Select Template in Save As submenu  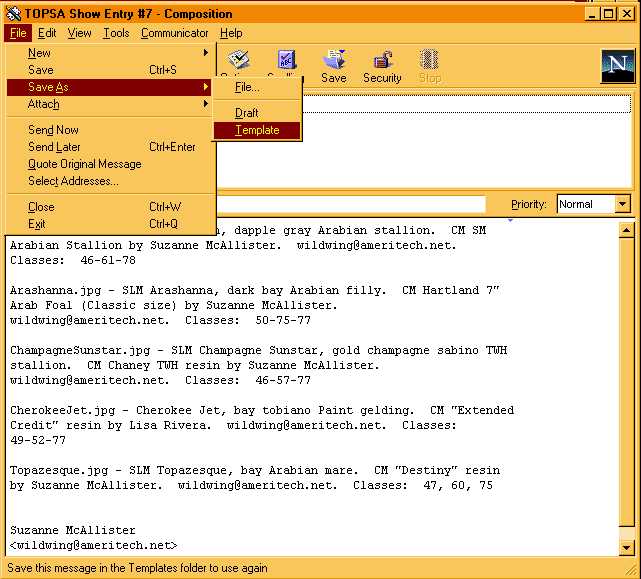pos(257,130)
